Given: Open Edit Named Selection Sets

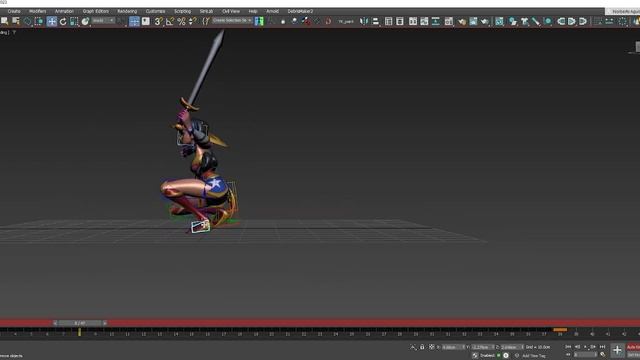Looking at the screenshot, I should click(x=205, y=21).
